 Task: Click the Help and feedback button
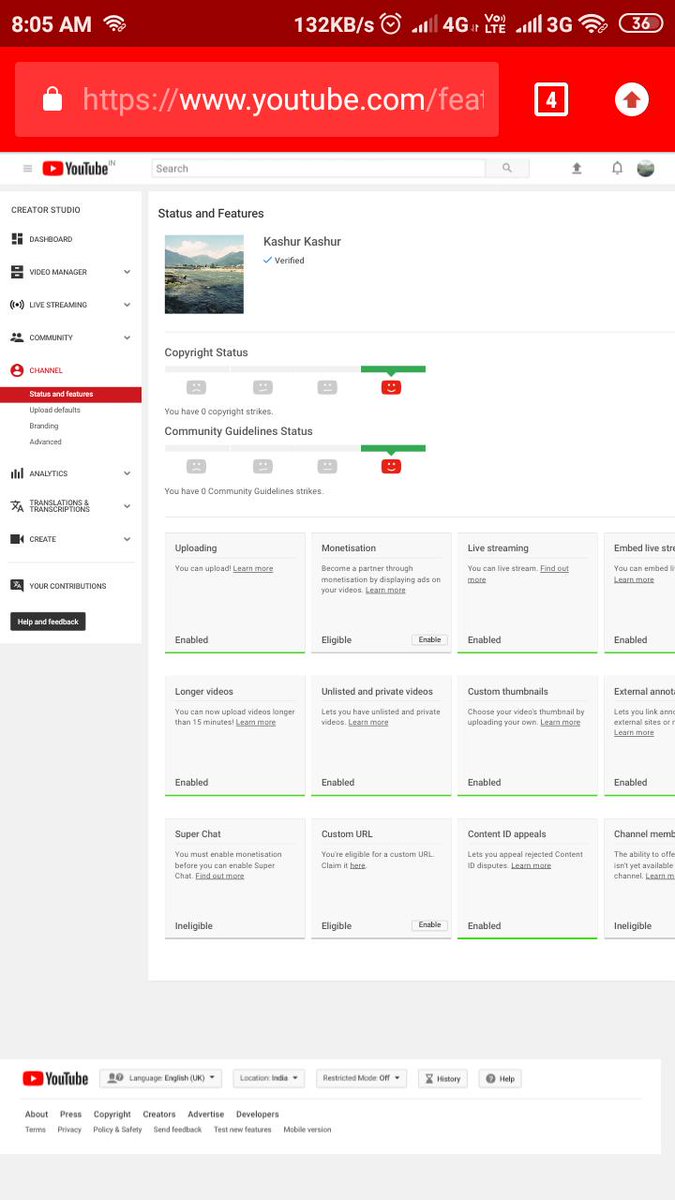tap(48, 622)
